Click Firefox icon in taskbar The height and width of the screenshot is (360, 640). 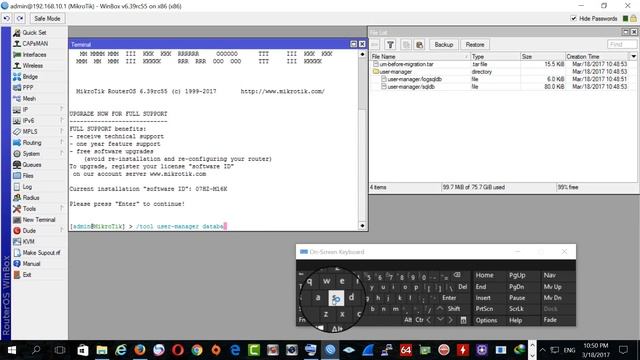click(140, 350)
